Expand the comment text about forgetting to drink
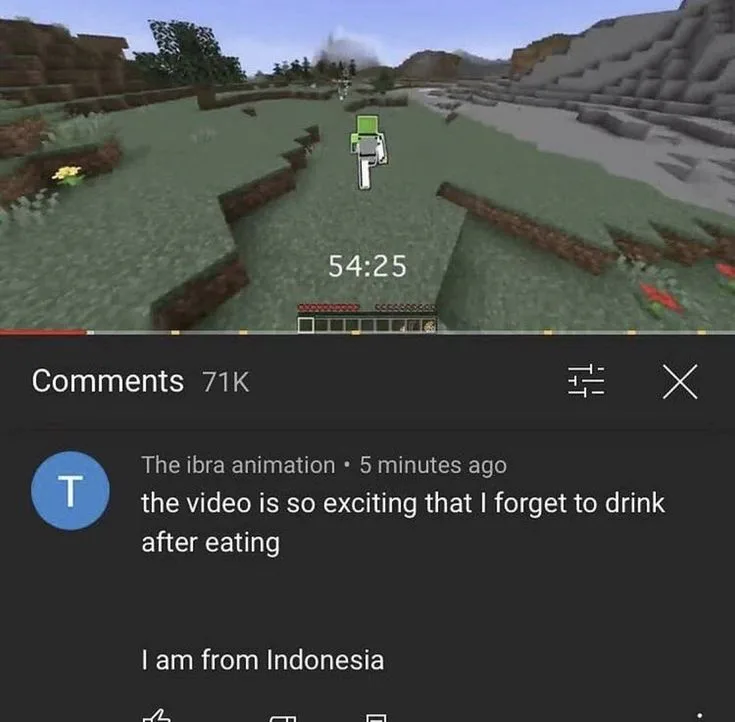Screen dimensions: 735x722 403,523
